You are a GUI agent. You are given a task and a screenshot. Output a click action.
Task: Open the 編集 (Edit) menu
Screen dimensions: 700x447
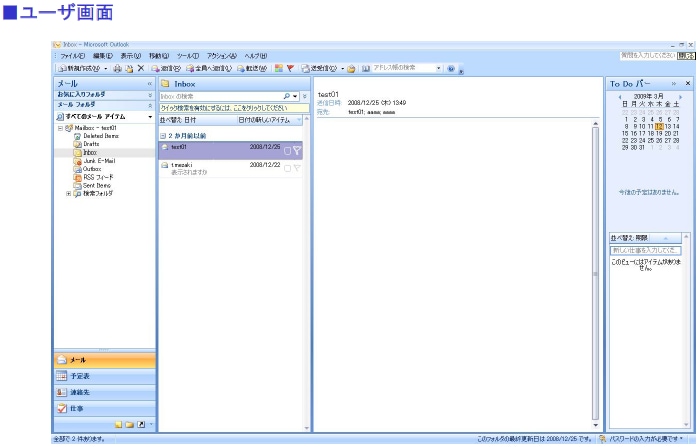(x=103, y=56)
